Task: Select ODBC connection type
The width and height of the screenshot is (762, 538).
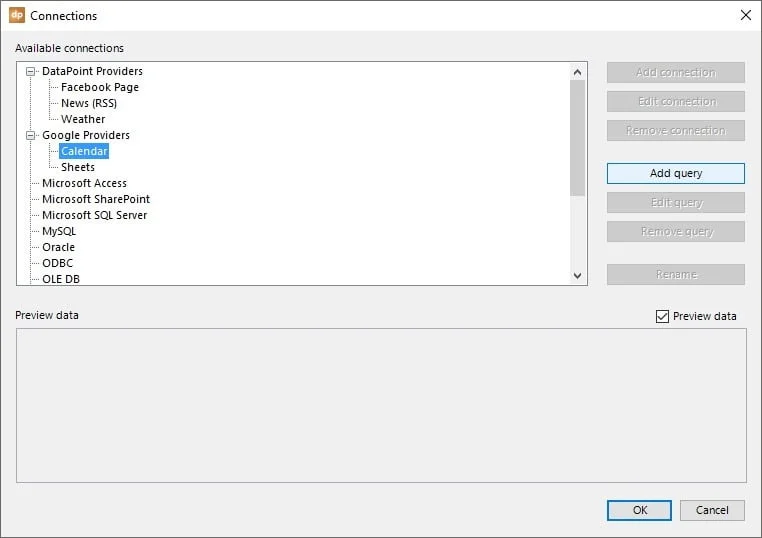Action: pyautogui.click(x=57, y=263)
